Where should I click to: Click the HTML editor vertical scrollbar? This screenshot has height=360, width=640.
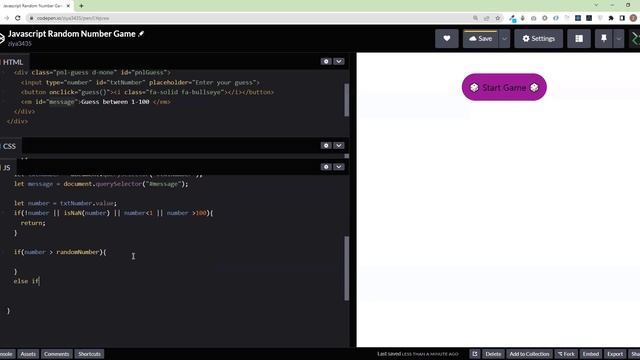tap(347, 100)
